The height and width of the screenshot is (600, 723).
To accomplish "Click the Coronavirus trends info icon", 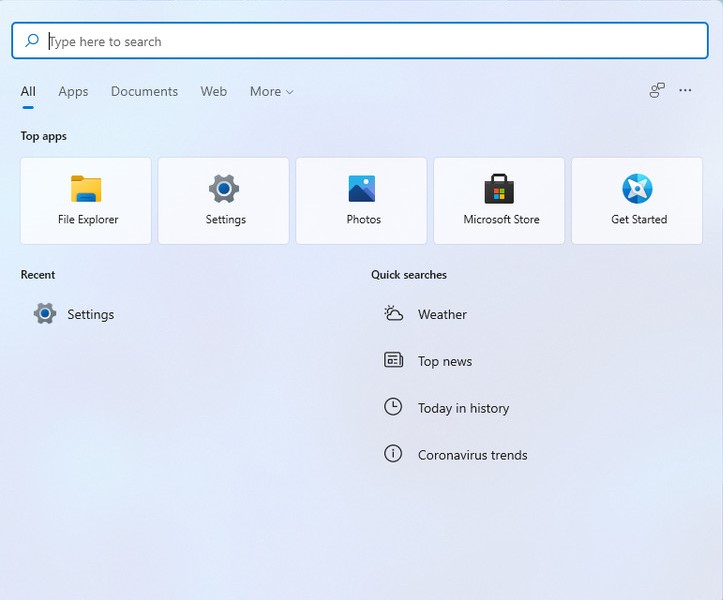I will 393,454.
